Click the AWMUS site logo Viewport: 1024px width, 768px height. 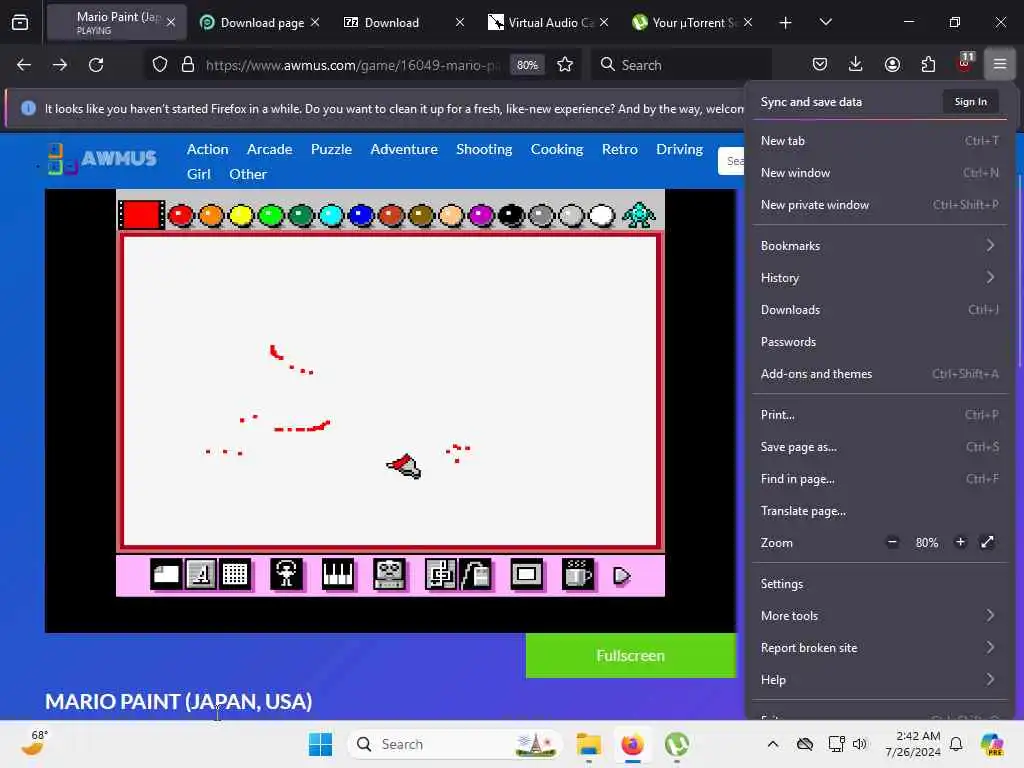(x=103, y=159)
